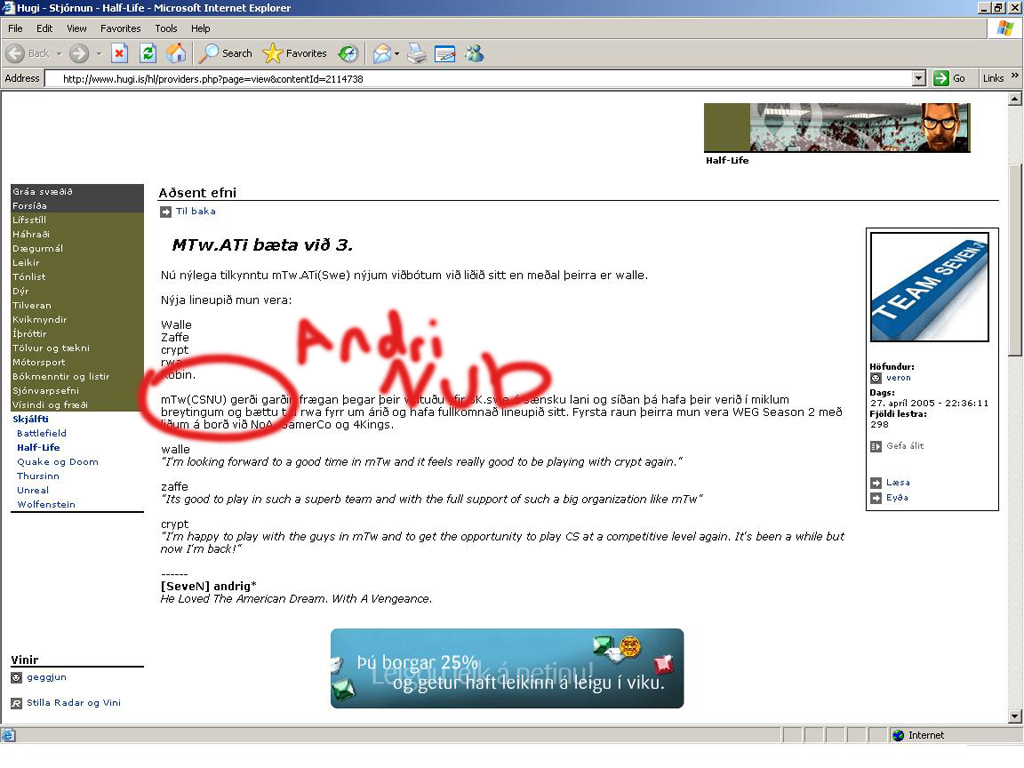Click the Edit page toolbar icon
Screen dimensions: 1024x768
(x=445, y=54)
